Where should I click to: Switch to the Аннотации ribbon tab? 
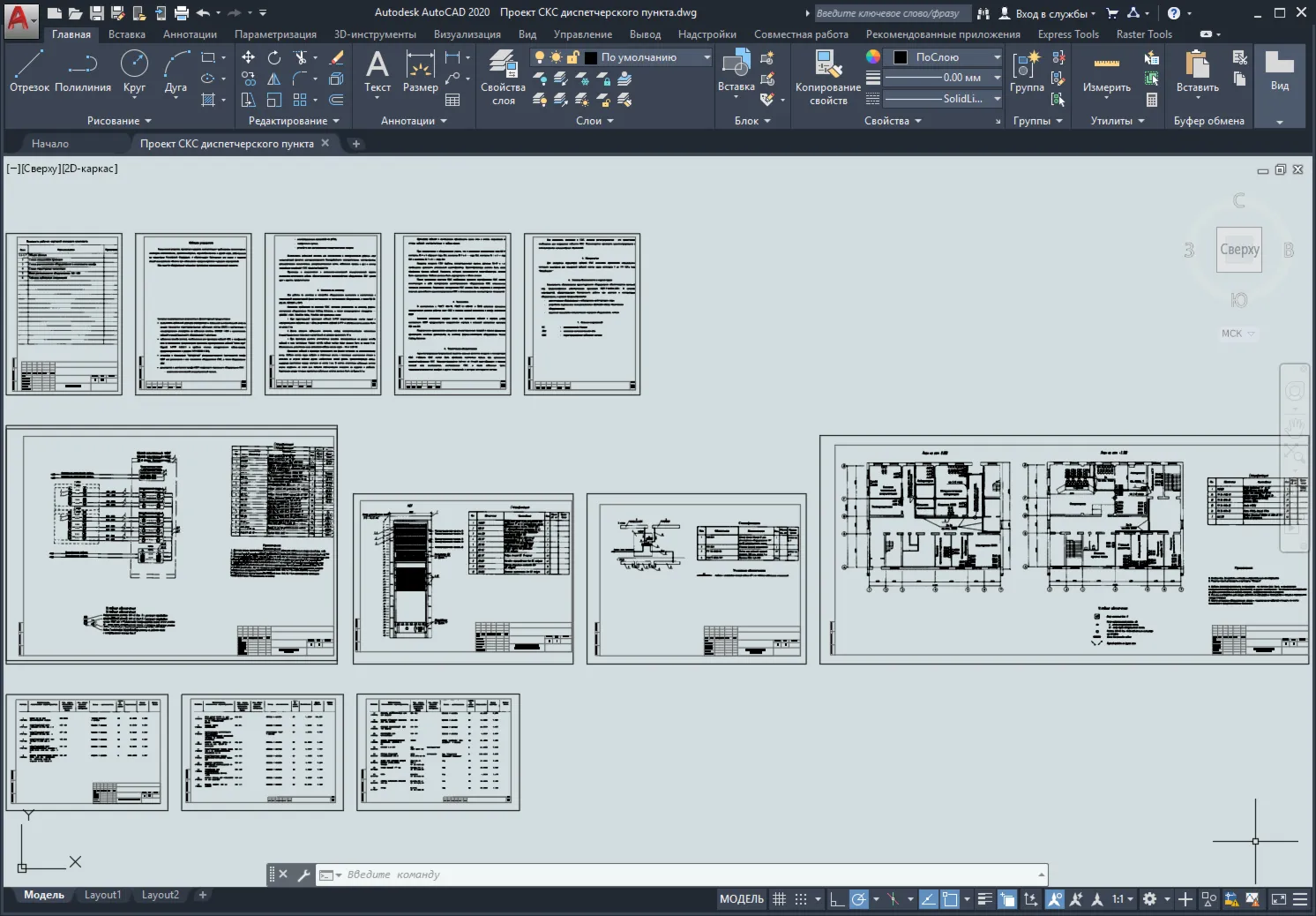190,34
